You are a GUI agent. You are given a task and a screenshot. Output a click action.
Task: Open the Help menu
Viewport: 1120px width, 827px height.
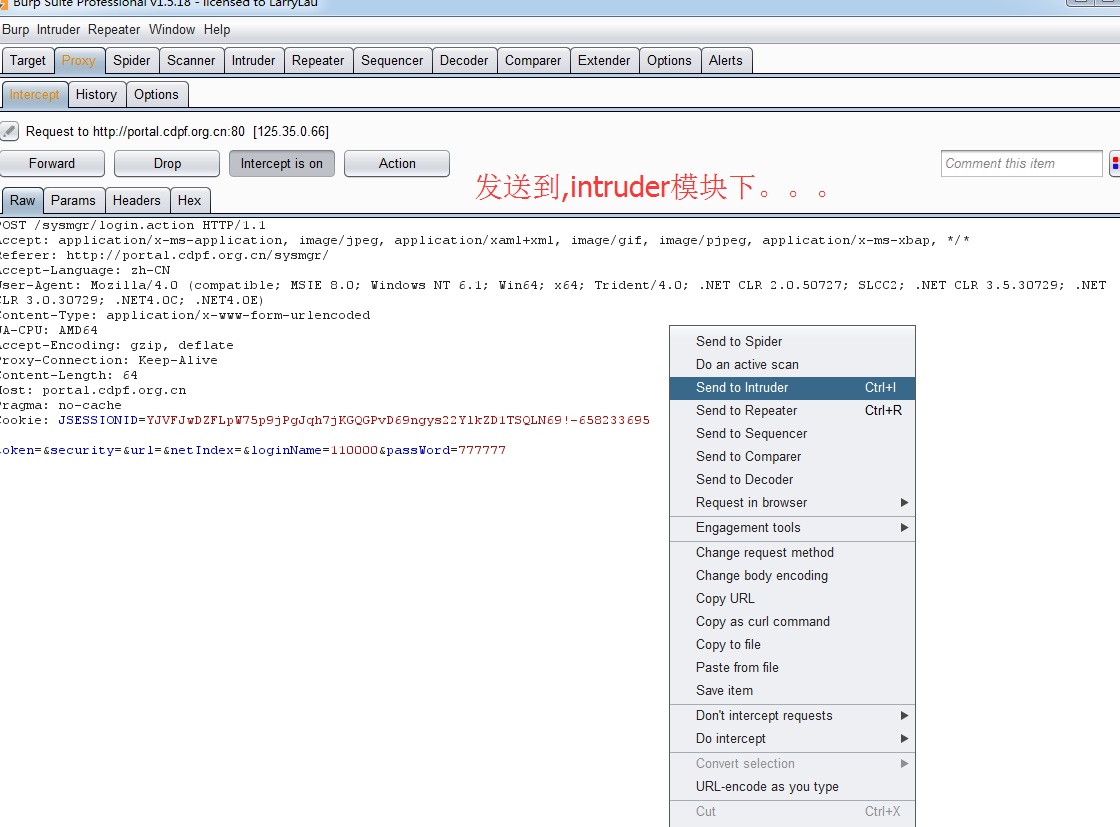pos(216,29)
